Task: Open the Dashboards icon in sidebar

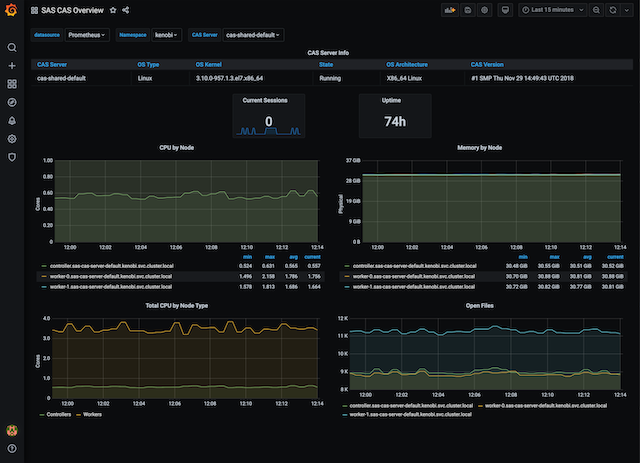Action: 12,84
